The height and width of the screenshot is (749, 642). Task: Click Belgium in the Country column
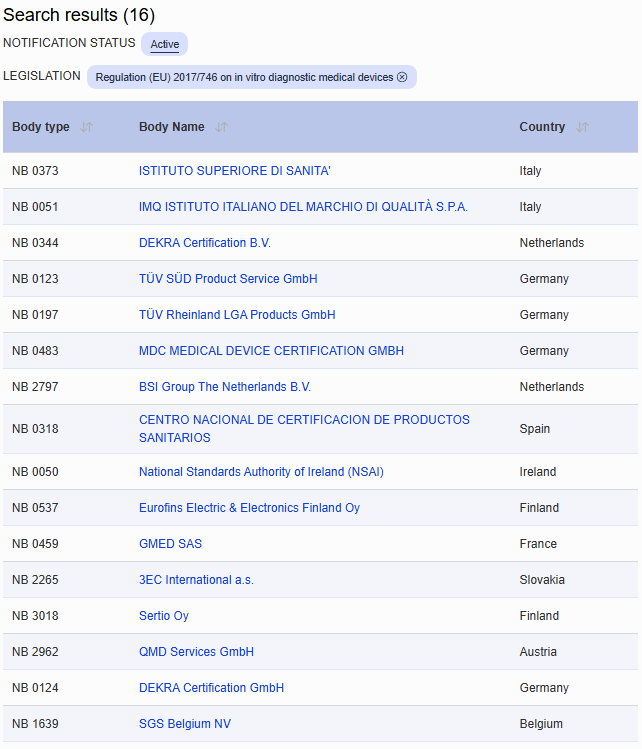click(541, 724)
